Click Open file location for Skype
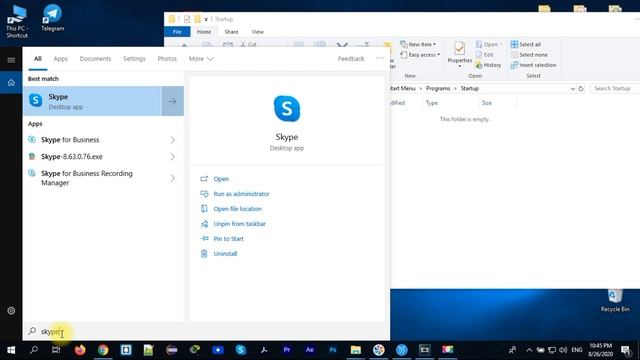The image size is (640, 360). 238,209
